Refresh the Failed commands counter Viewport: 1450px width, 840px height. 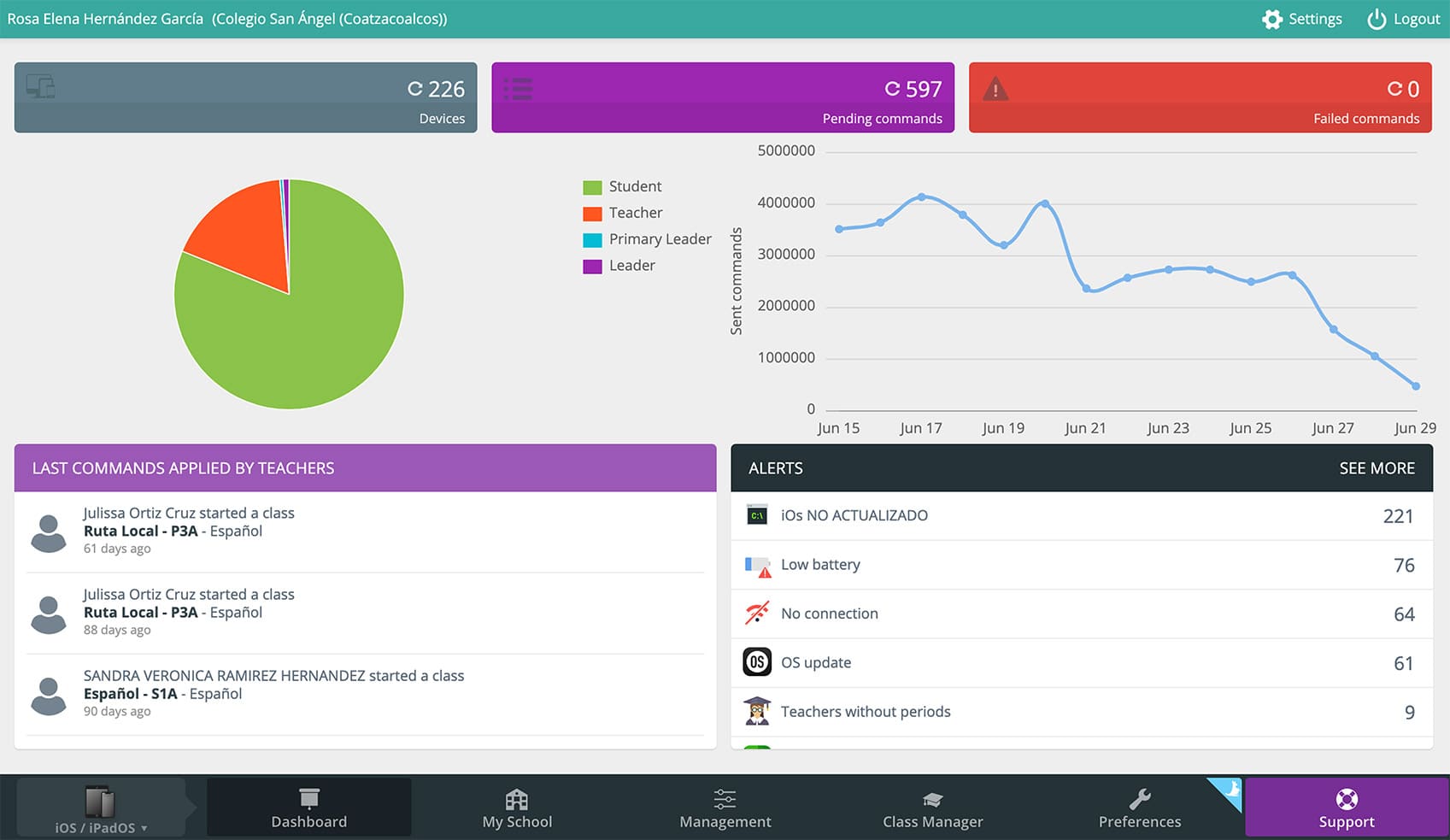coord(1394,89)
